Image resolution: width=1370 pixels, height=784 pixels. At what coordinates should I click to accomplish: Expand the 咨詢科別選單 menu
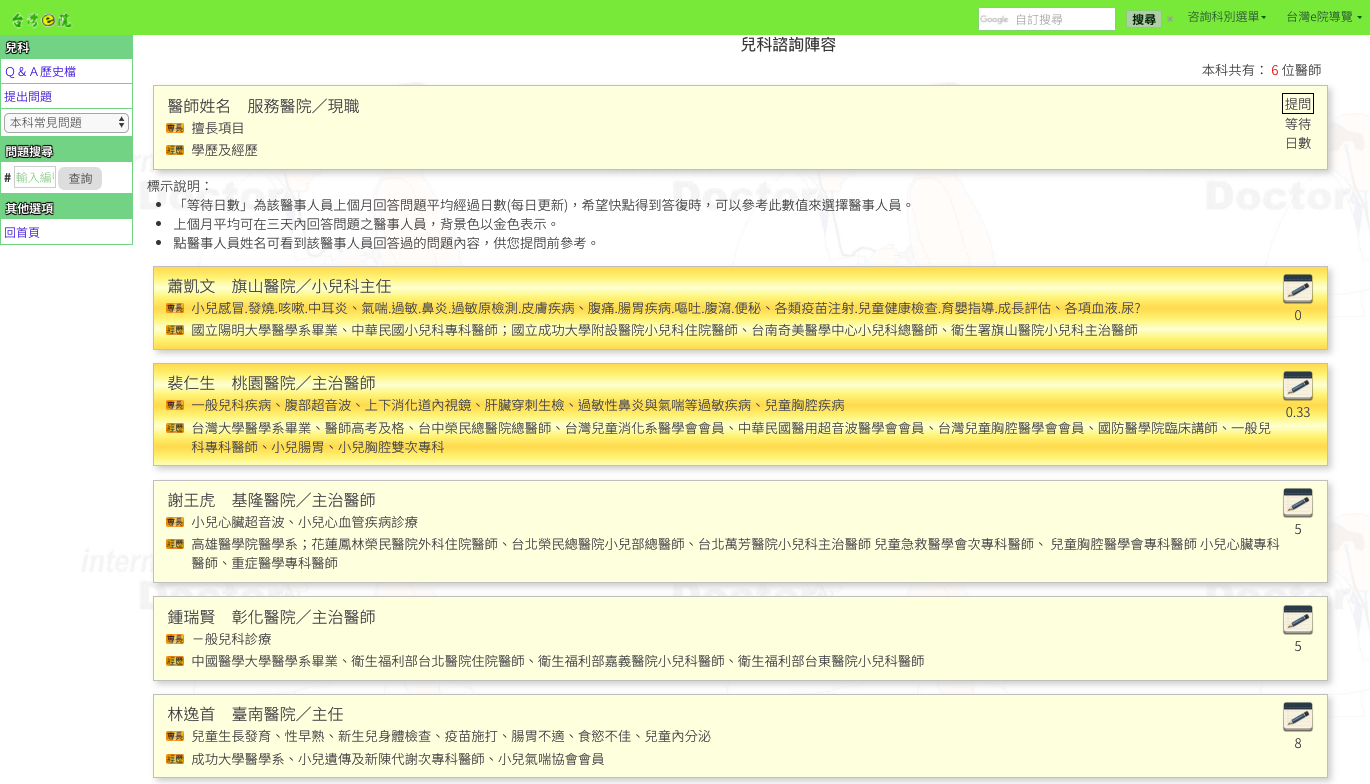tap(1226, 17)
